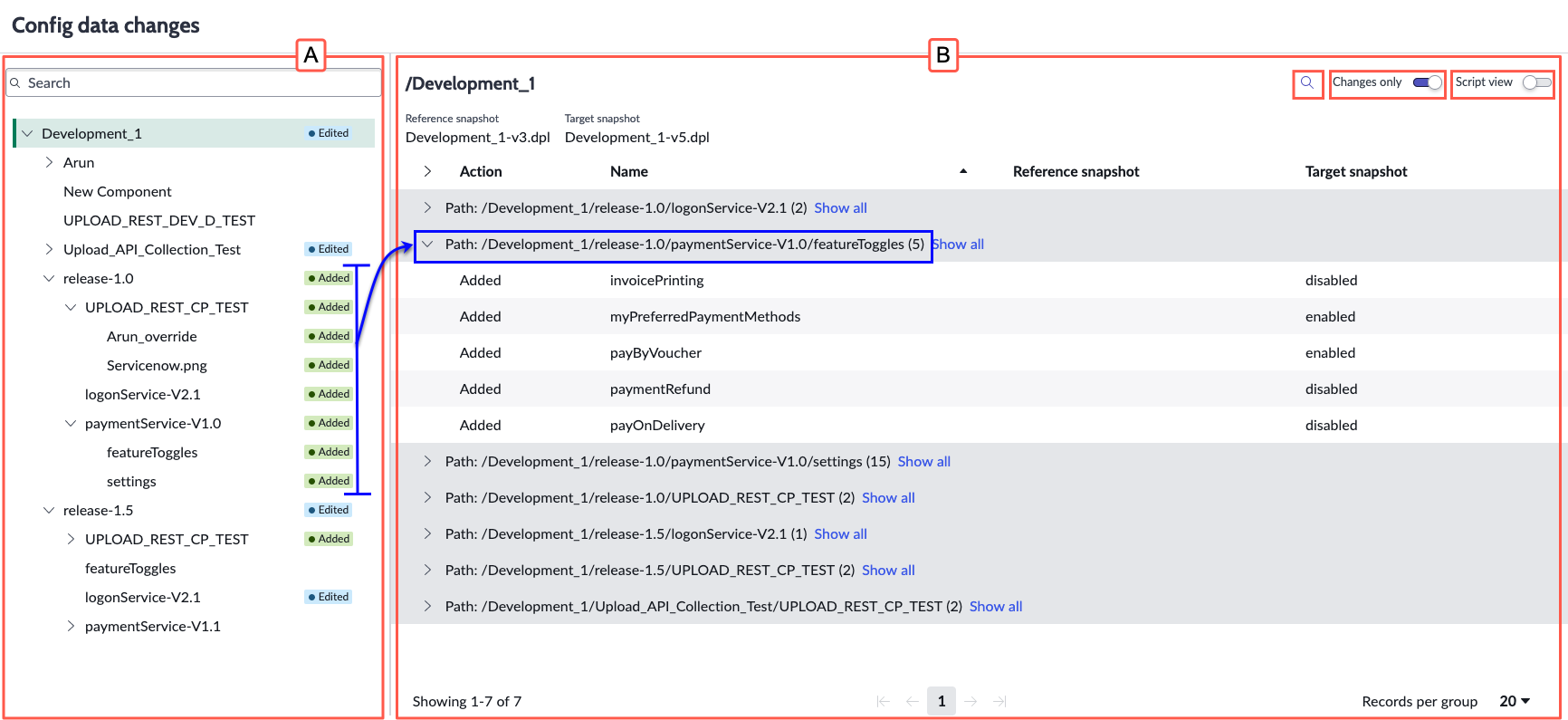This screenshot has height=720, width=1568.
Task: Collapse the paymentService-V1.0 tree node
Action: 71,423
